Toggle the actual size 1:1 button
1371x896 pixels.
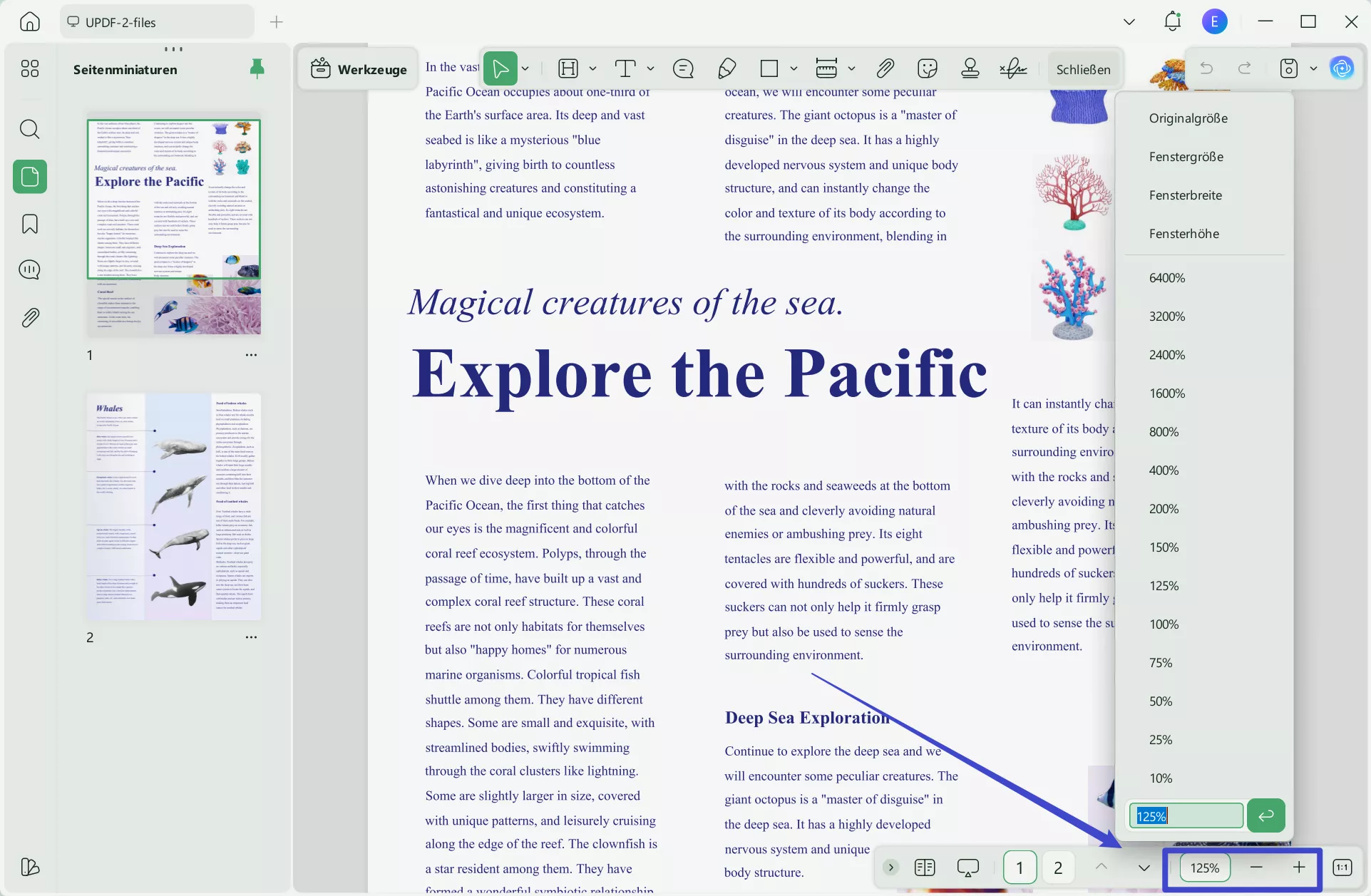click(x=1342, y=867)
